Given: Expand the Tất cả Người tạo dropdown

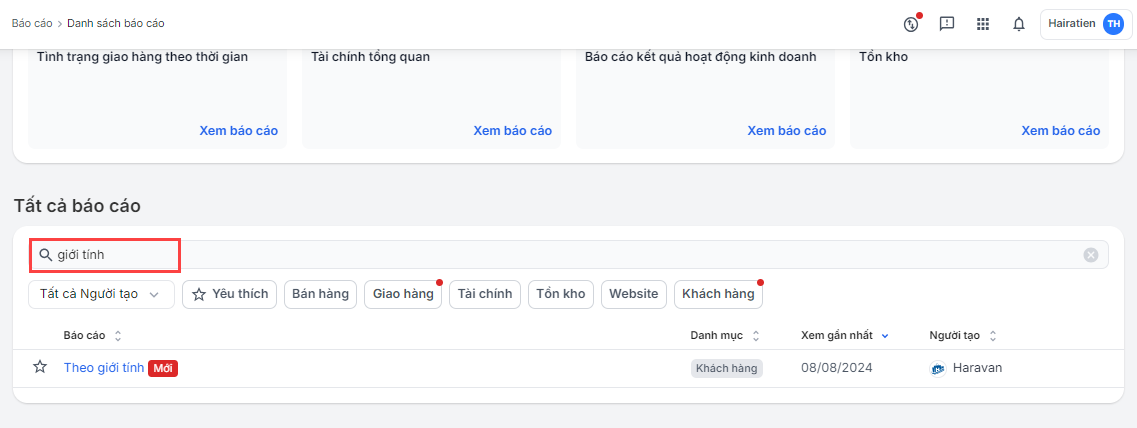Looking at the screenshot, I should 100,294.
